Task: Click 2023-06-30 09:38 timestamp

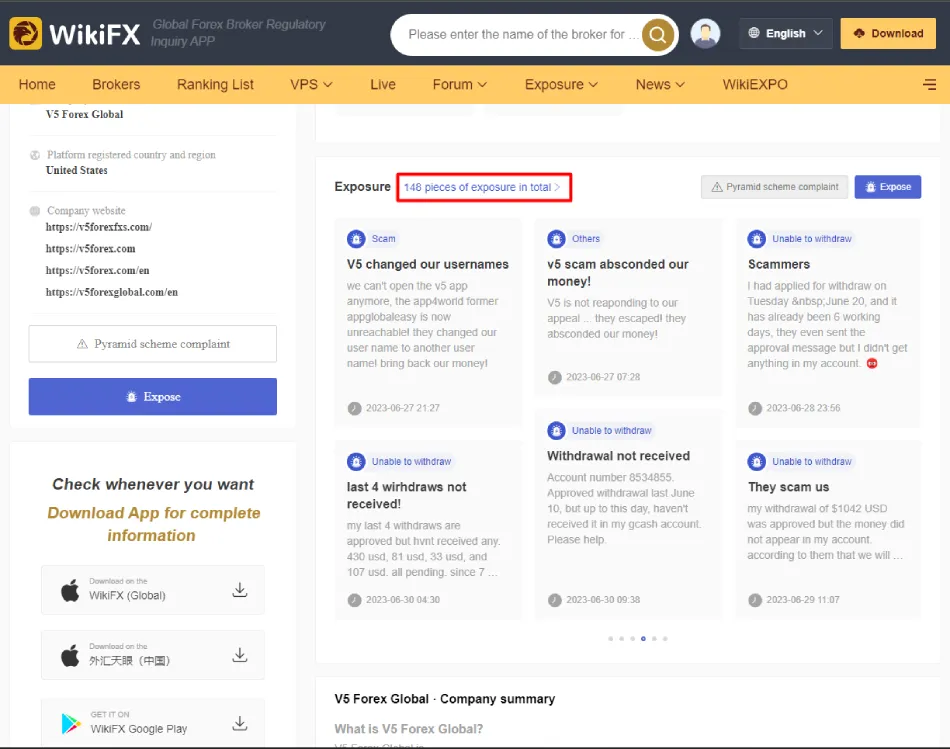Action: click(603, 599)
